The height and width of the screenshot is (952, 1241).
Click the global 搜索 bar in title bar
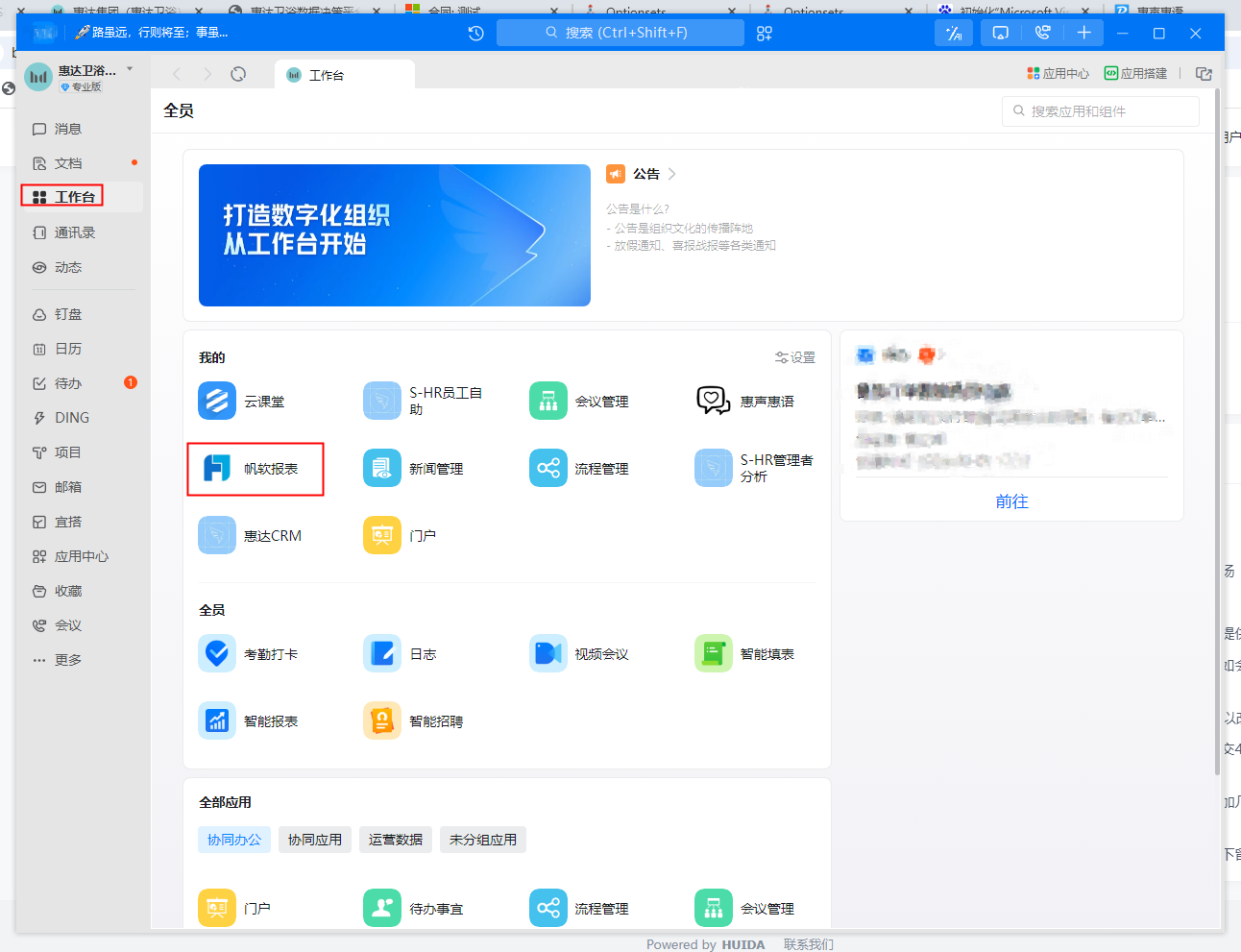coord(620,33)
